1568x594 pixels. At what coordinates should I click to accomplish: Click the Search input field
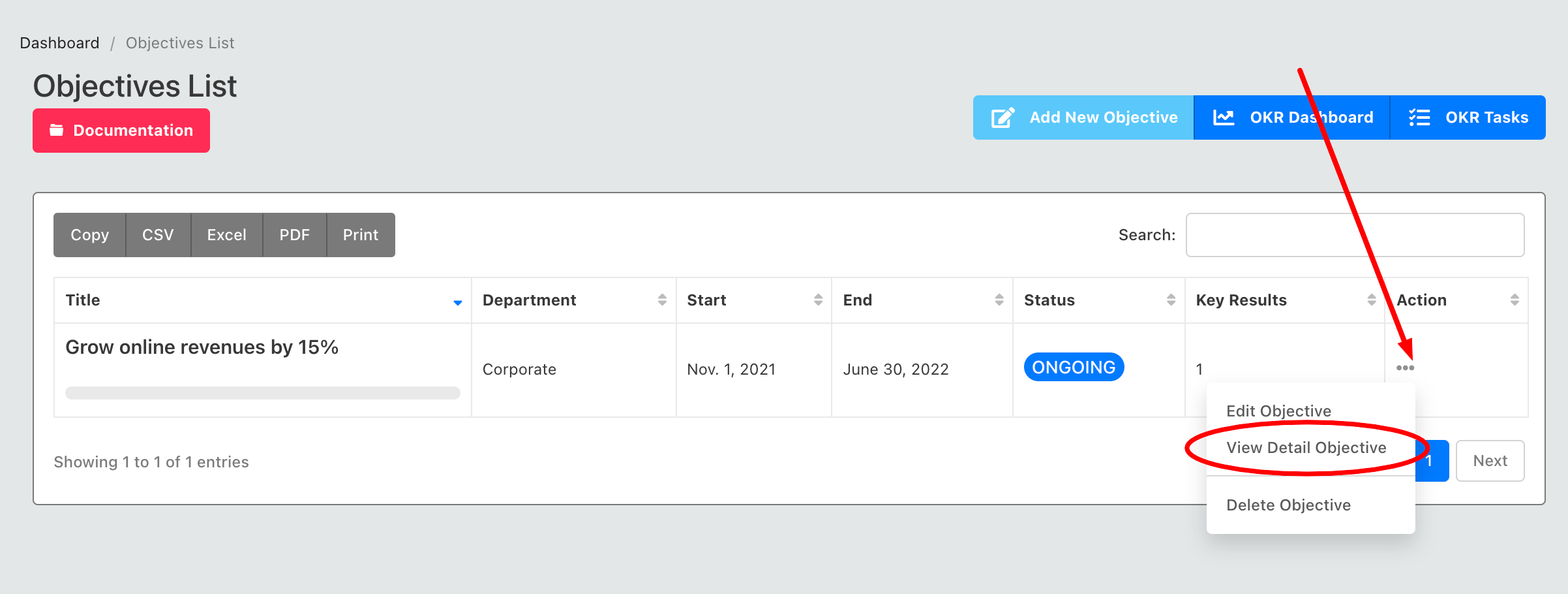pyautogui.click(x=1355, y=235)
